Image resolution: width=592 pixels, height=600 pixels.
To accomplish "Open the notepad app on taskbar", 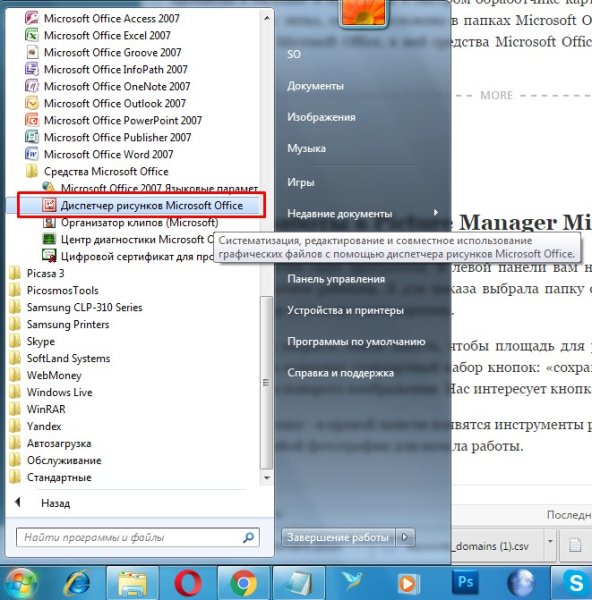I will click(x=299, y=583).
